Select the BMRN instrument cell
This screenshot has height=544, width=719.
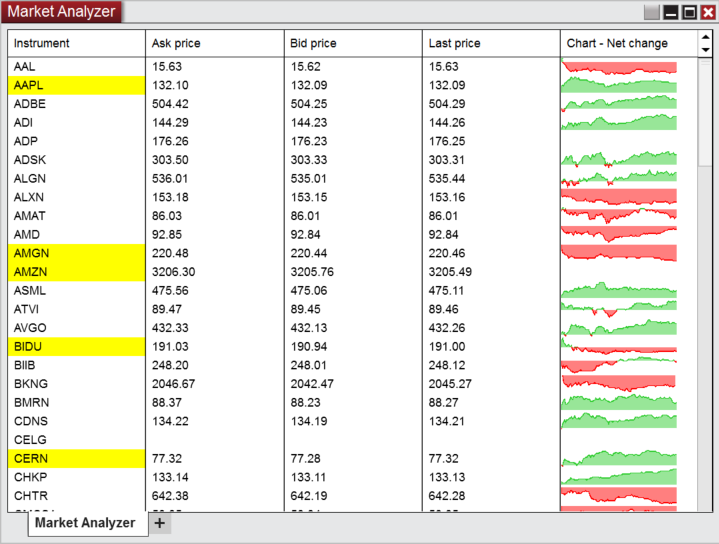[76, 403]
